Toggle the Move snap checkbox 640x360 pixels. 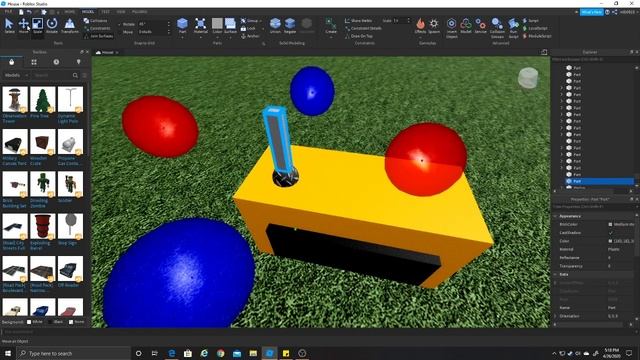(120, 31)
